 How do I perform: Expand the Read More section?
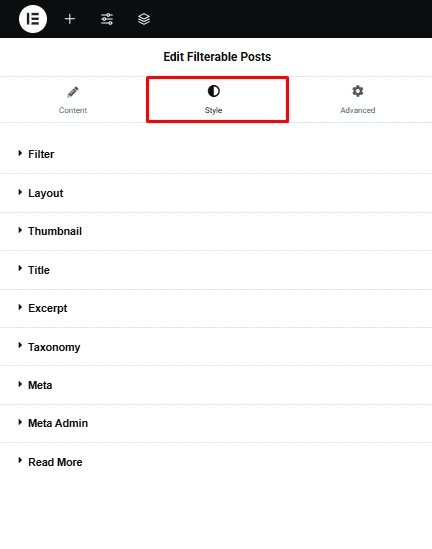tap(216, 462)
